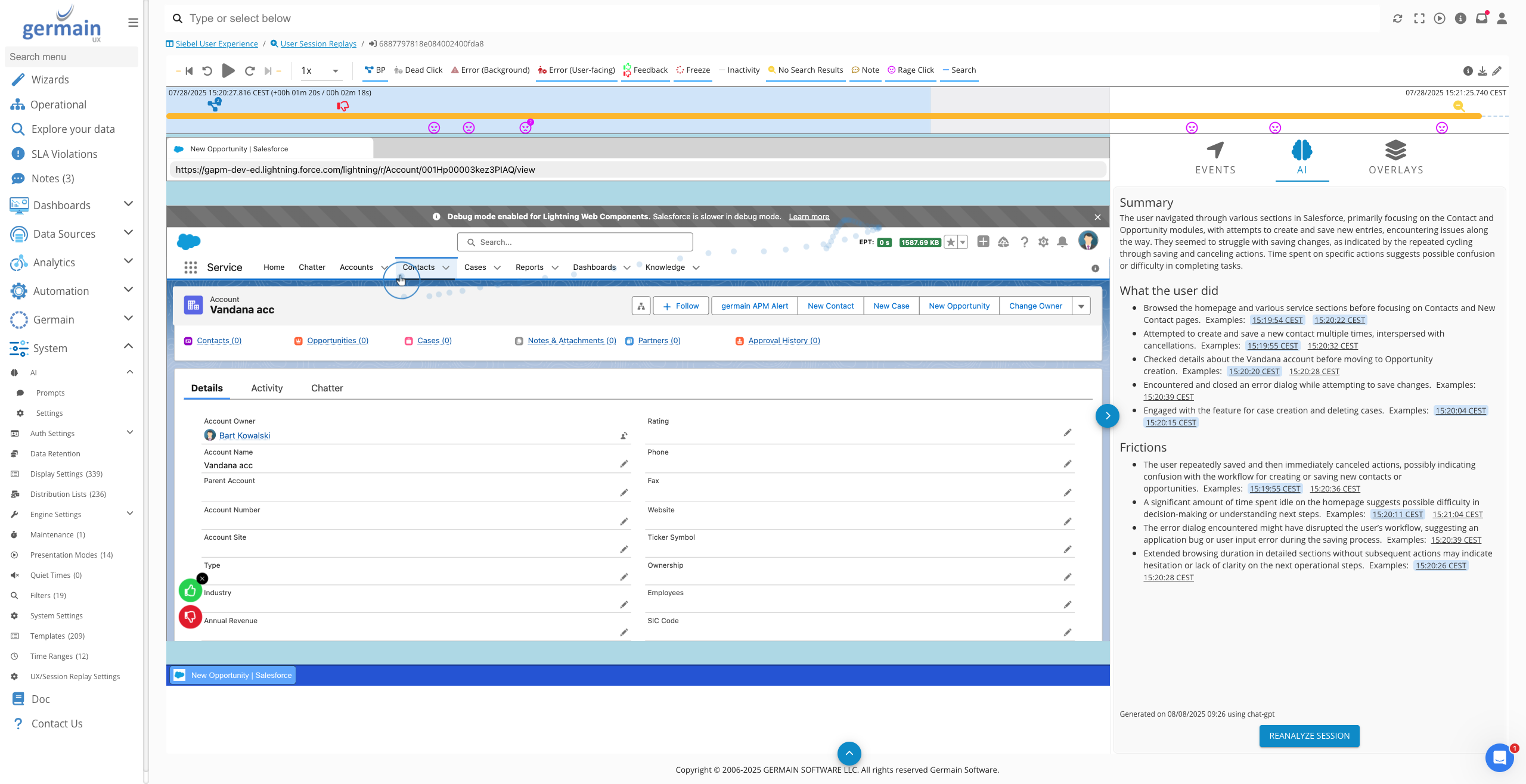Open the 1x playback speed dropdown
The image size is (1526, 784).
[320, 71]
